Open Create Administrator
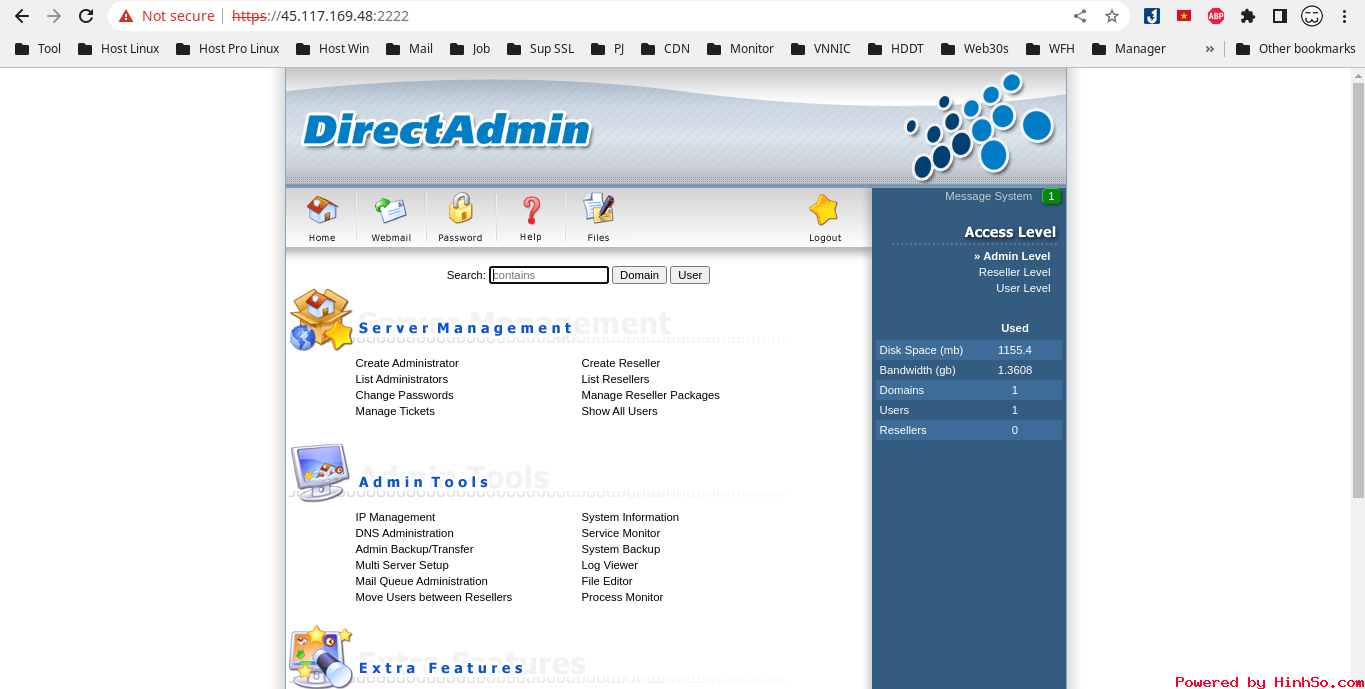1365x689 pixels. point(407,363)
